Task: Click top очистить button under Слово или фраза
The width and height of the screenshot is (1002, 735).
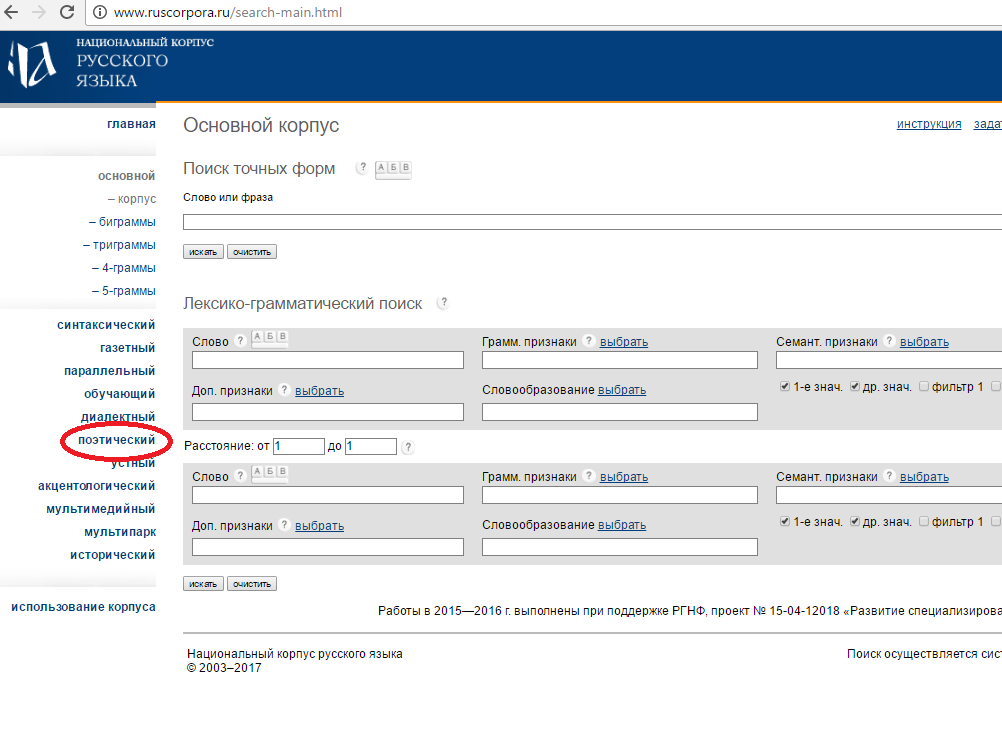Action: coord(252,252)
